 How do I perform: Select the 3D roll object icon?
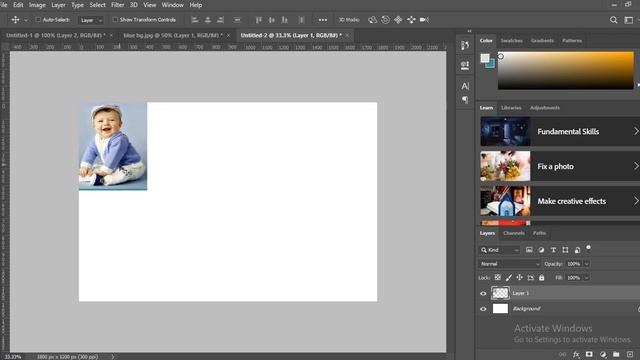[x=385, y=20]
